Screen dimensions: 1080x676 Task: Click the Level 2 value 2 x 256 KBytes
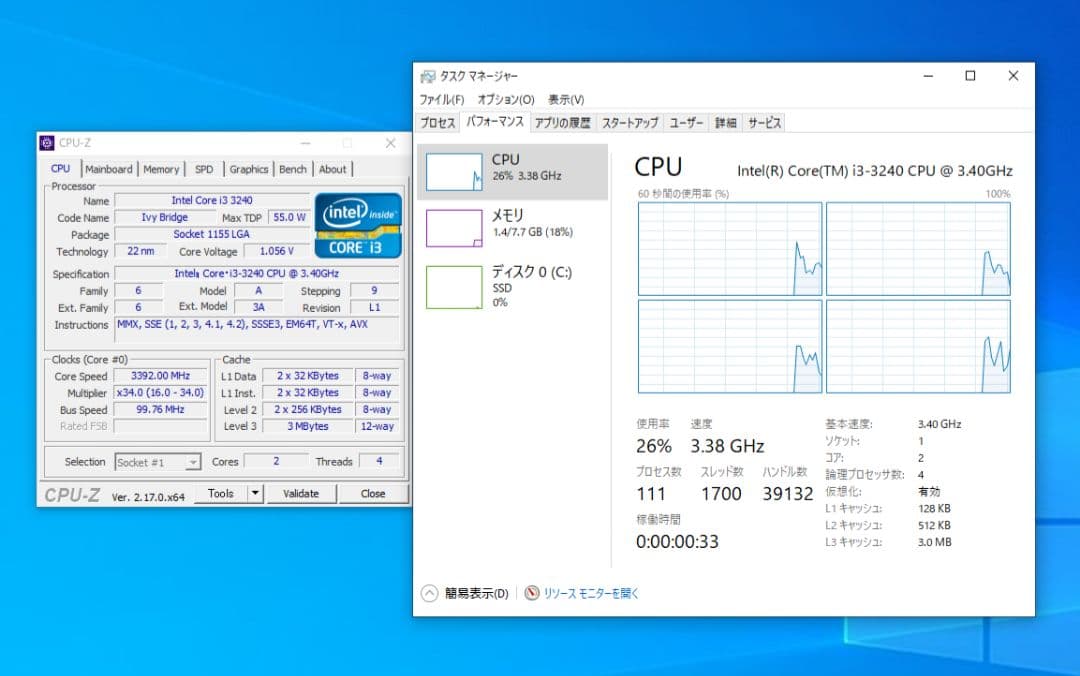click(x=308, y=409)
